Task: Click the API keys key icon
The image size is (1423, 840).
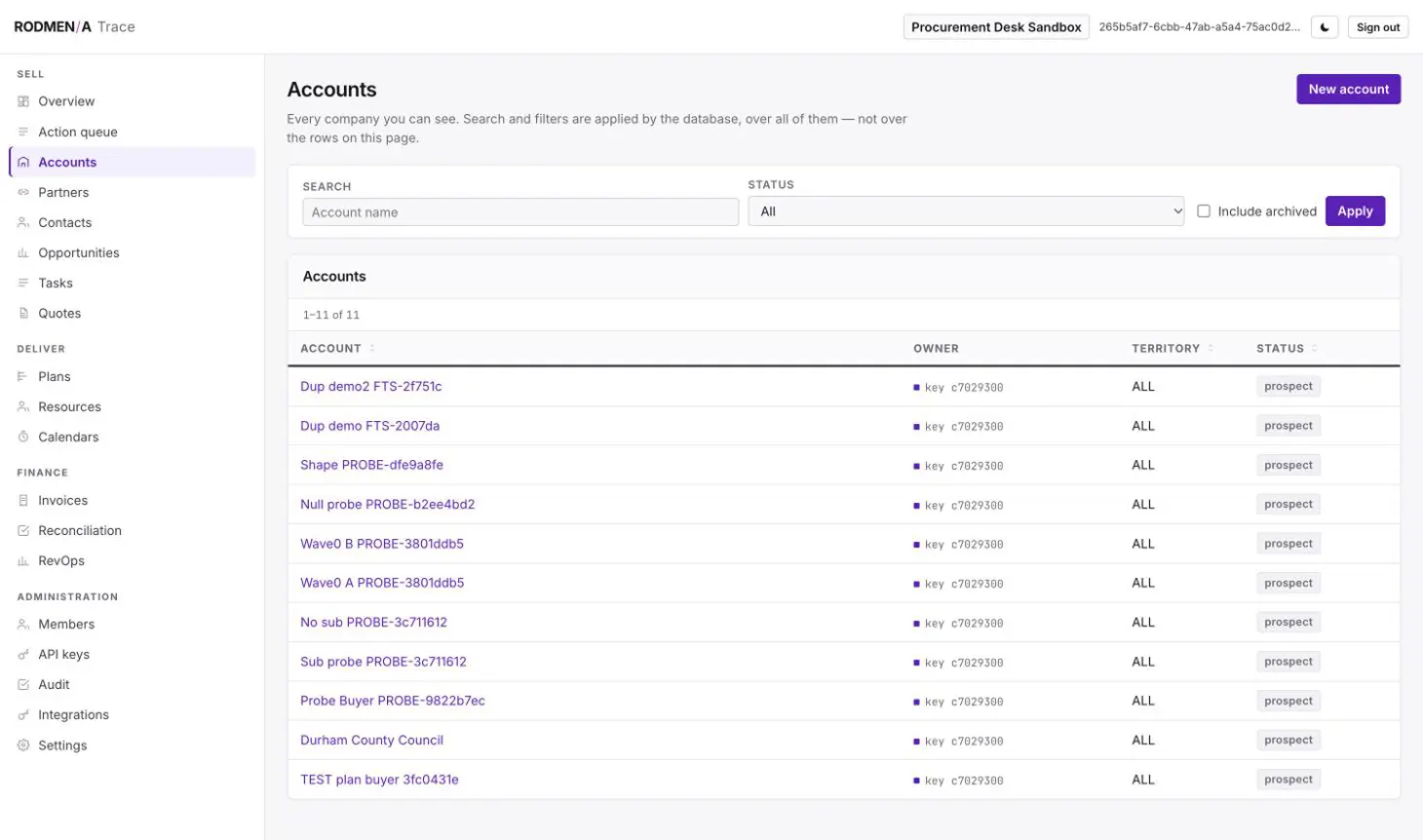Action: tap(23, 654)
